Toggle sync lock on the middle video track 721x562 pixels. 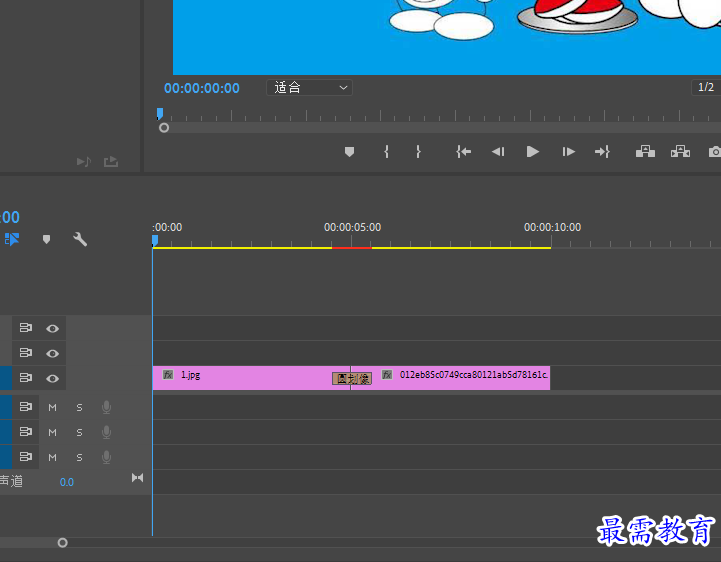pos(26,353)
